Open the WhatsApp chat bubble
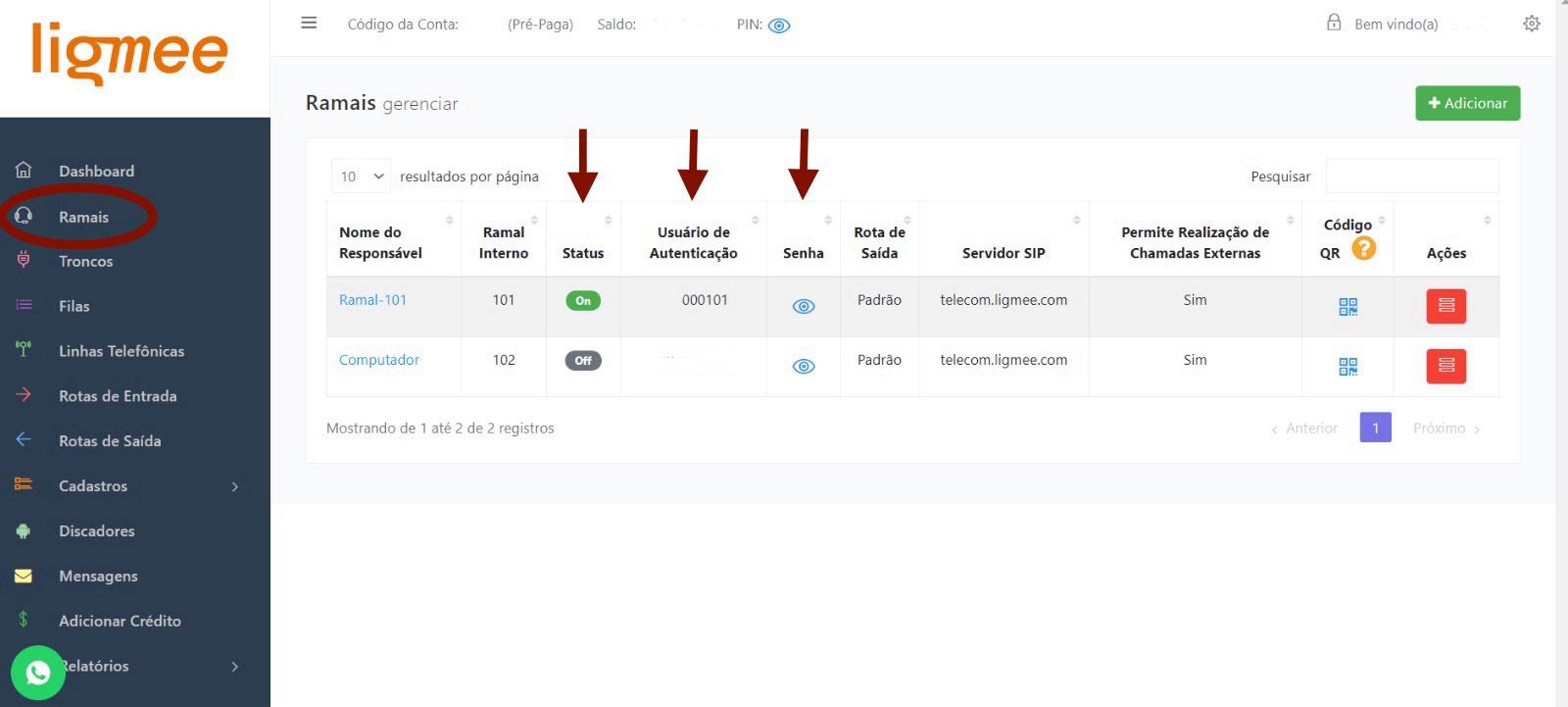The width and height of the screenshot is (1568, 707). [38, 673]
